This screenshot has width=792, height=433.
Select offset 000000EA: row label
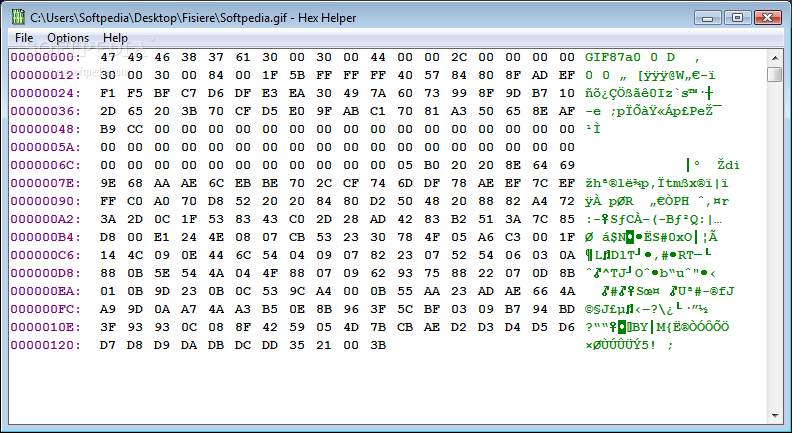click(45, 291)
